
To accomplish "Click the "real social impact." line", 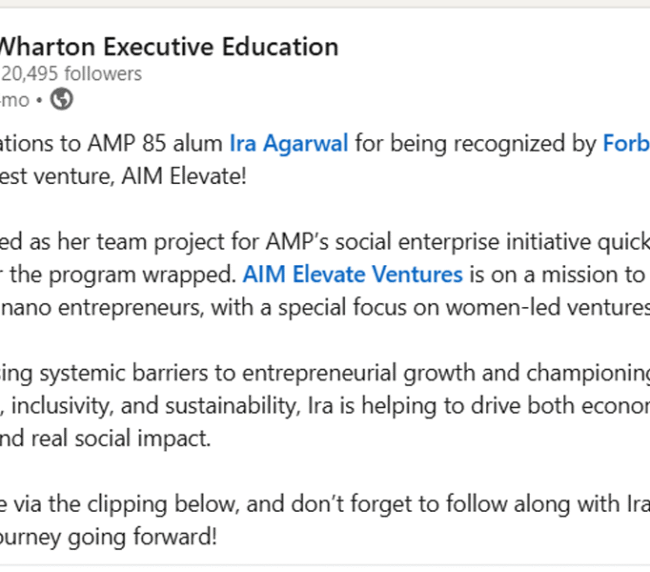I will point(106,439).
